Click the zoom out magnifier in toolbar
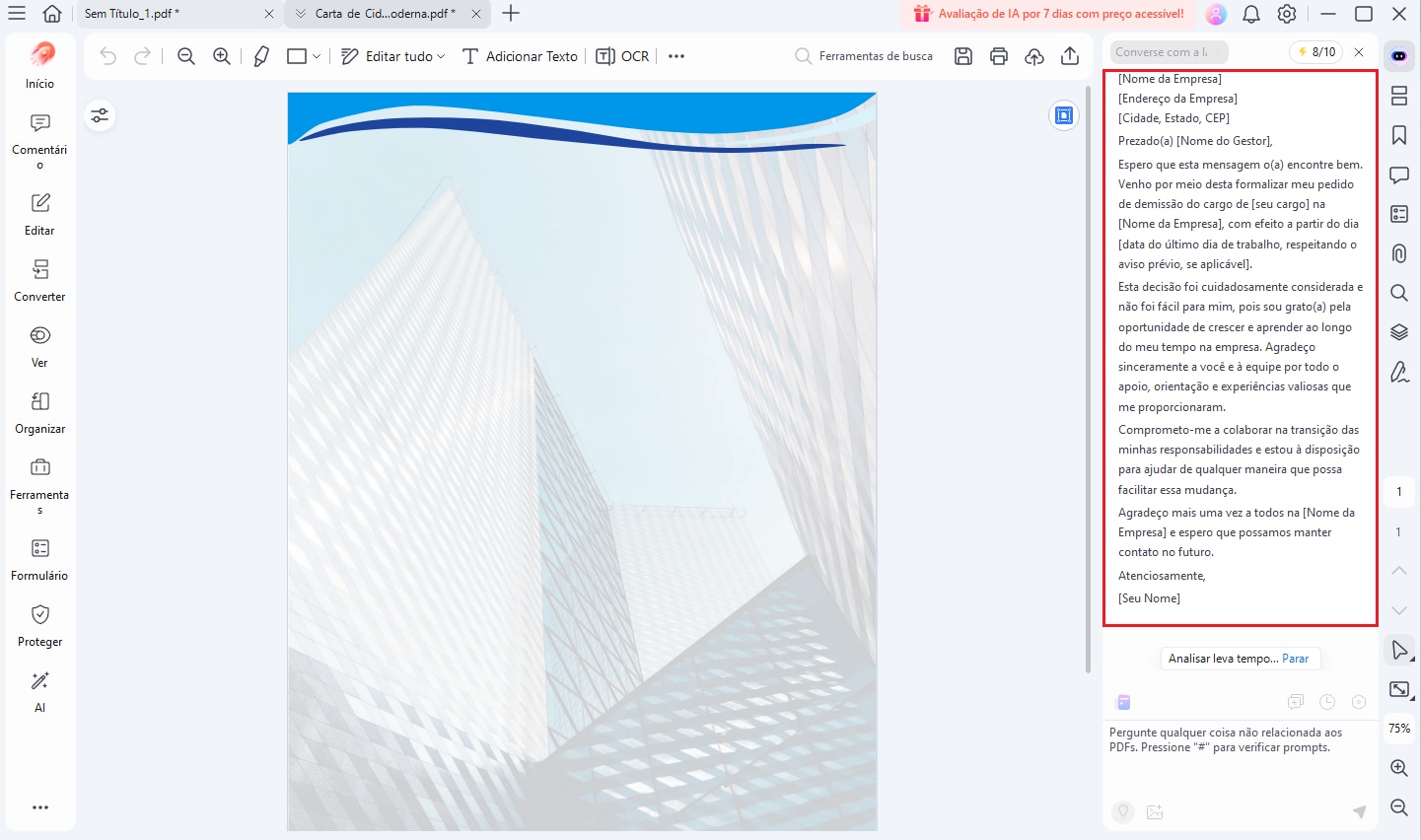 186,56
